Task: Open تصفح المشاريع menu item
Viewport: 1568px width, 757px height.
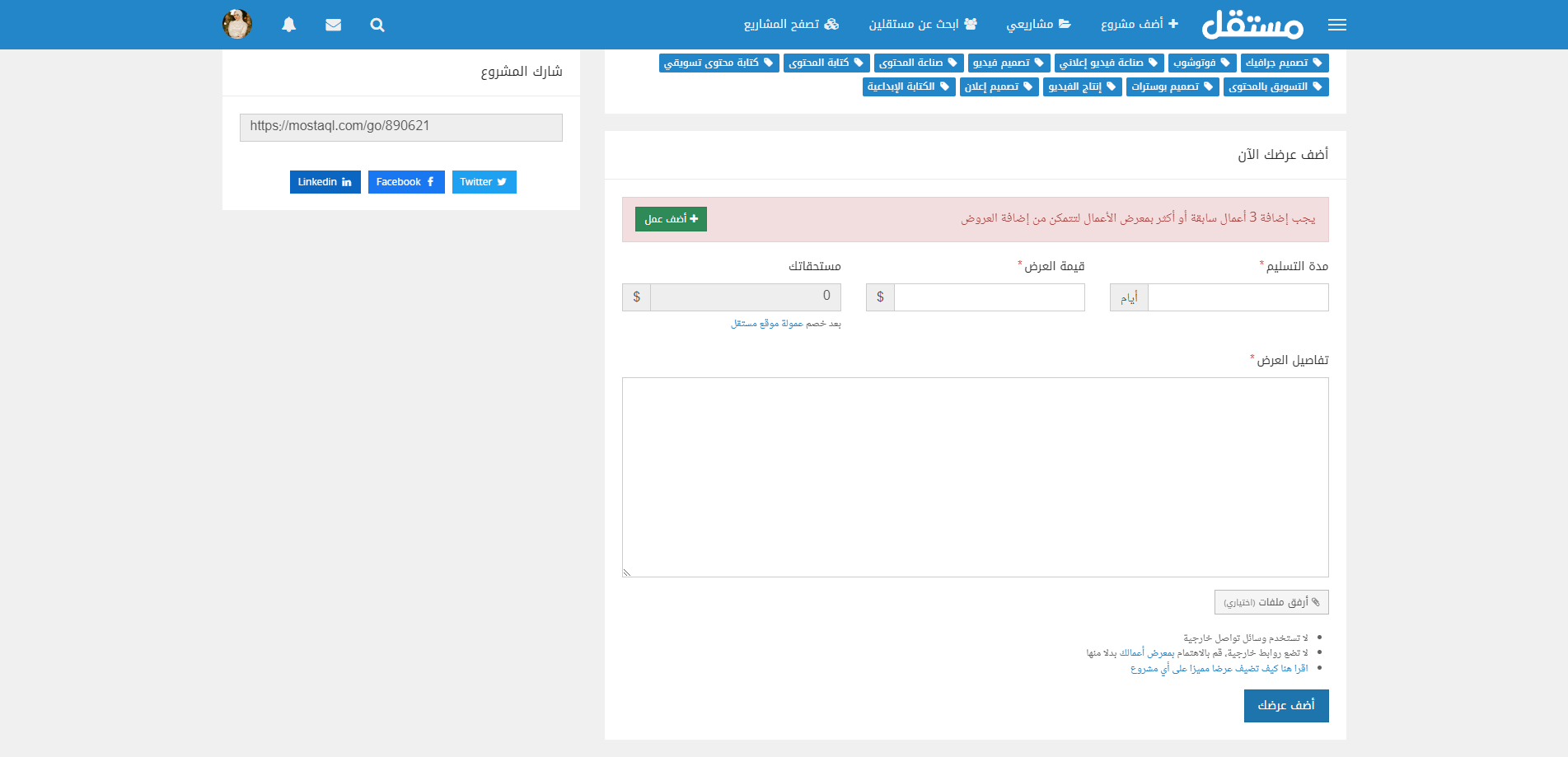Action: 791,24
